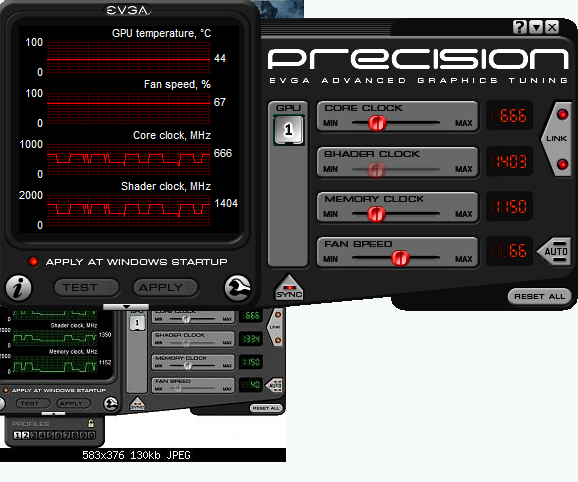This screenshot has width=578, height=482.
Task: Click the GPU temperature graph
Action: point(129,57)
